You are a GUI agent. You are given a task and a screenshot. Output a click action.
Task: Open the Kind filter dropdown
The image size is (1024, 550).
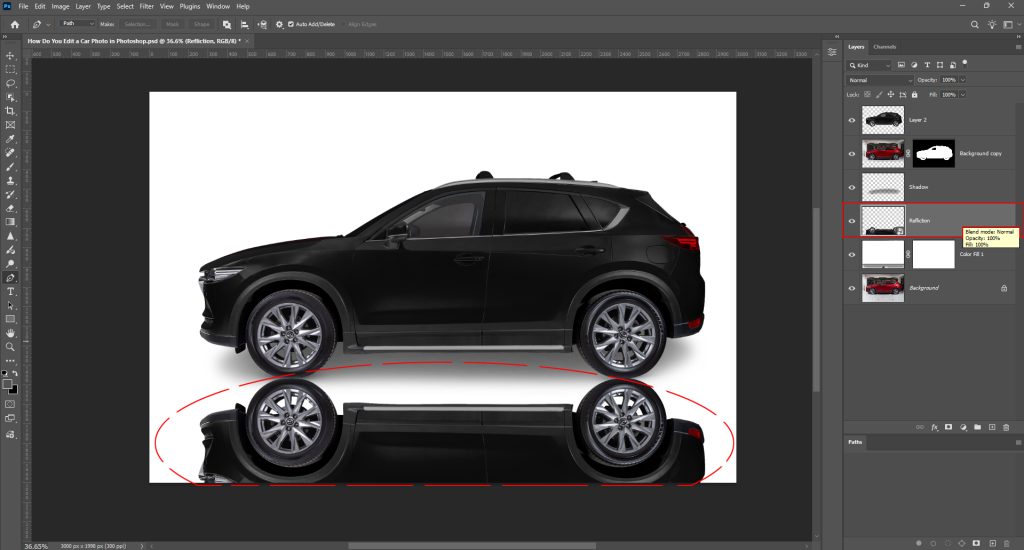click(869, 65)
